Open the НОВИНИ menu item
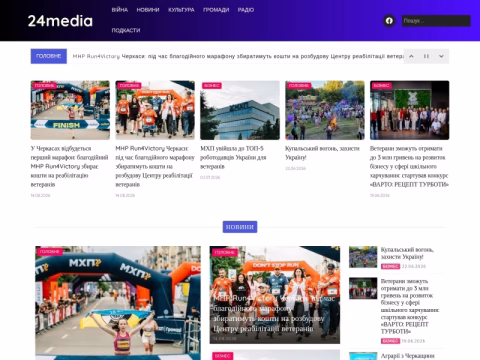480x360 pixels. pyautogui.click(x=148, y=10)
